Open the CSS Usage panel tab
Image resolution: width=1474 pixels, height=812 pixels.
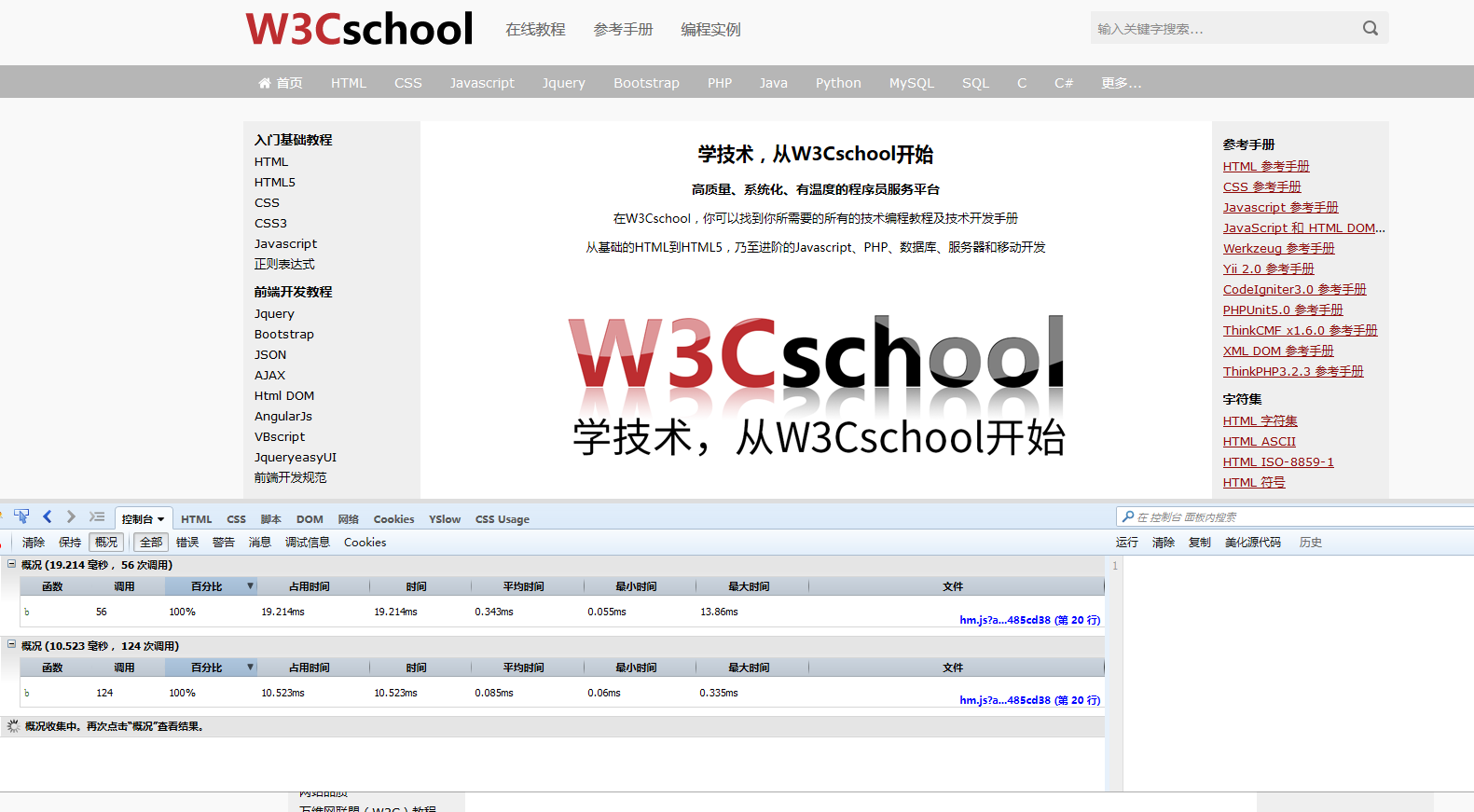(x=503, y=519)
